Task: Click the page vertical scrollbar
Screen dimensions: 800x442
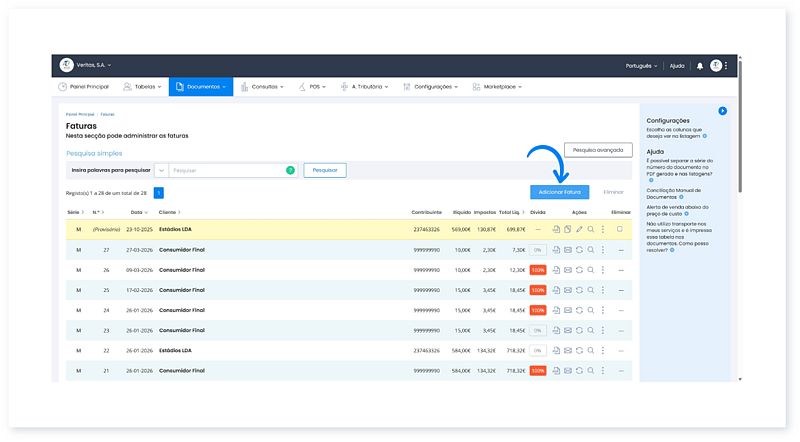Action: coord(740,125)
